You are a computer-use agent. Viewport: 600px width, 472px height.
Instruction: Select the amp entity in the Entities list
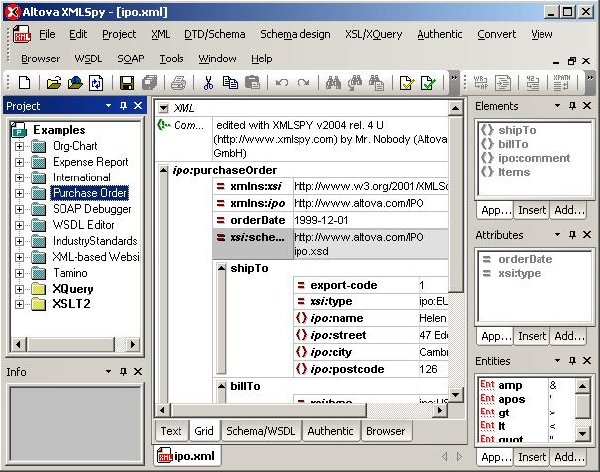(x=510, y=385)
